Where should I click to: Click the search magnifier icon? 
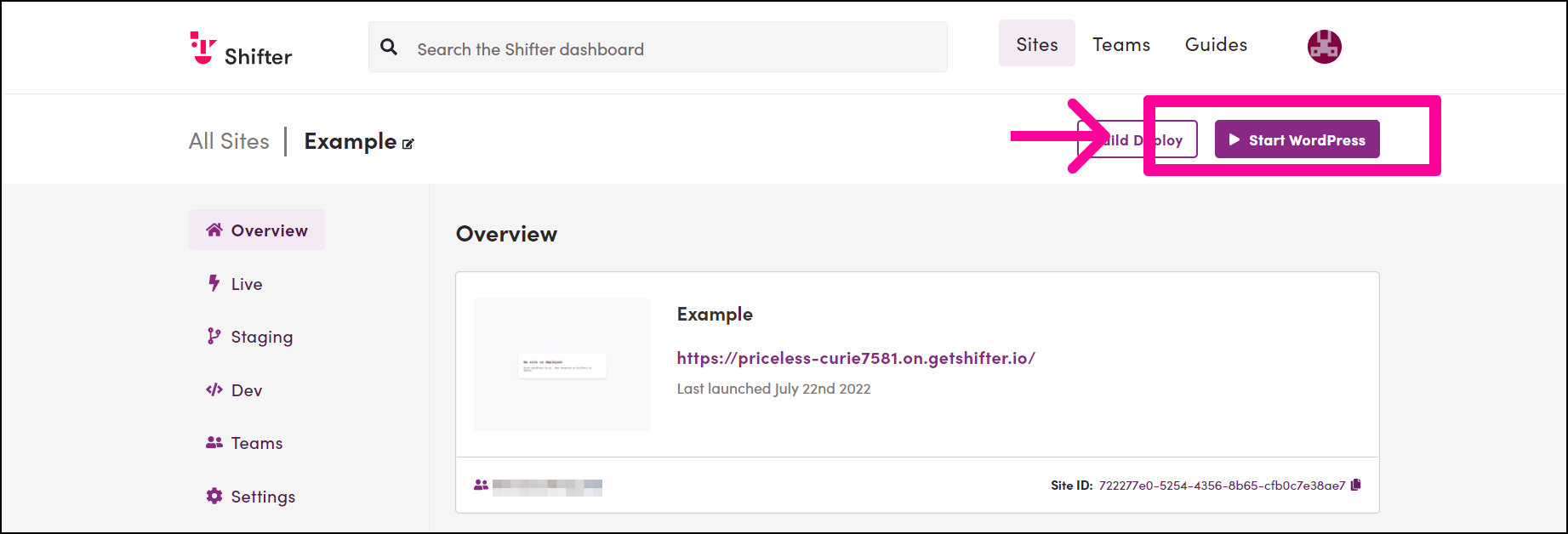tap(389, 48)
